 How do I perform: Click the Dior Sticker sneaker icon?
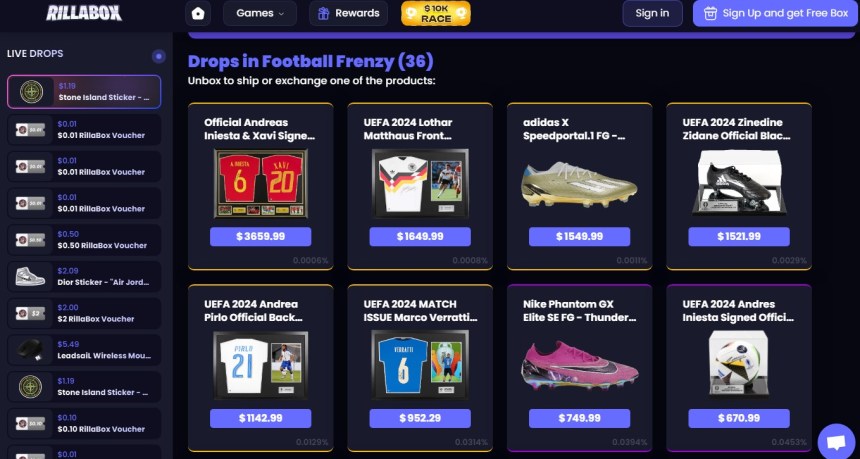pos(30,276)
